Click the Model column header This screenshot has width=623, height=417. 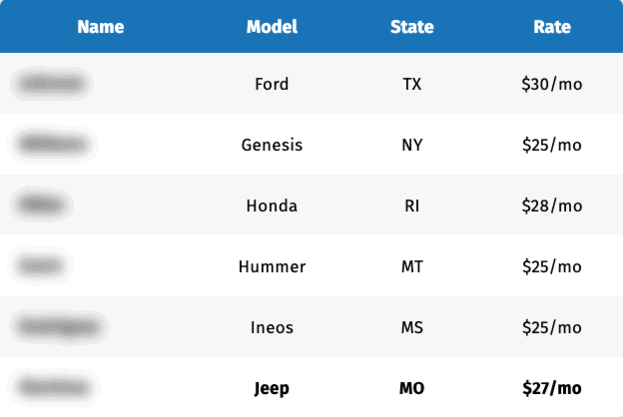(272, 27)
